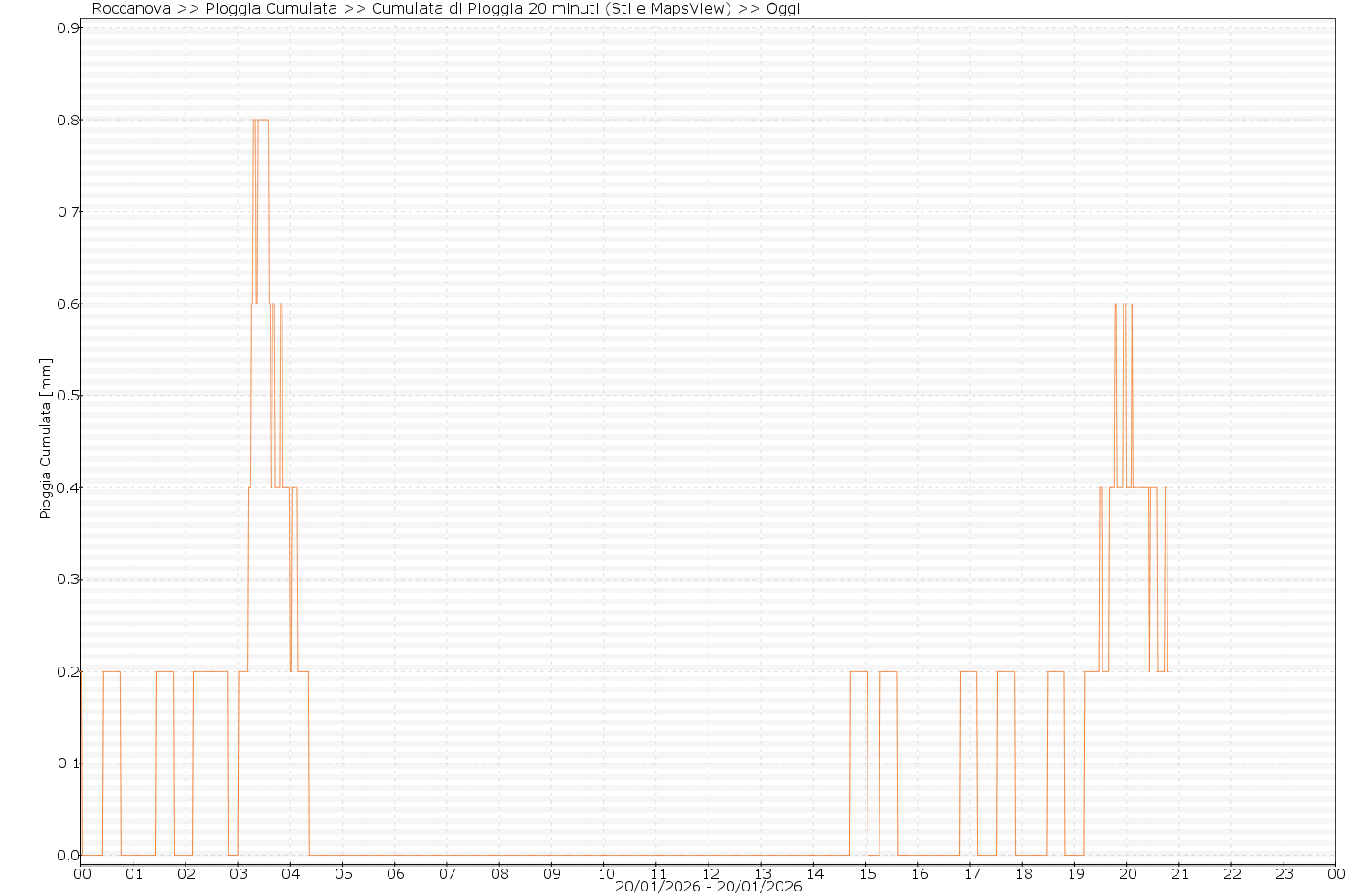The height and width of the screenshot is (896, 1353).
Task: Click the 0.8 mm peak plateau of the orange line
Action: point(262,120)
